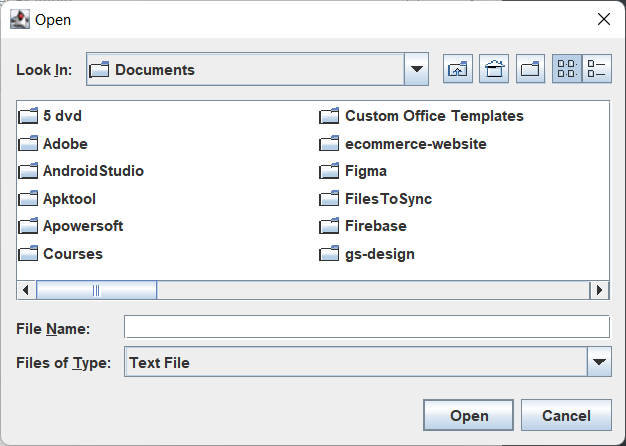Viewport: 626px width, 446px height.
Task: Switch to Details view
Action: [597, 69]
